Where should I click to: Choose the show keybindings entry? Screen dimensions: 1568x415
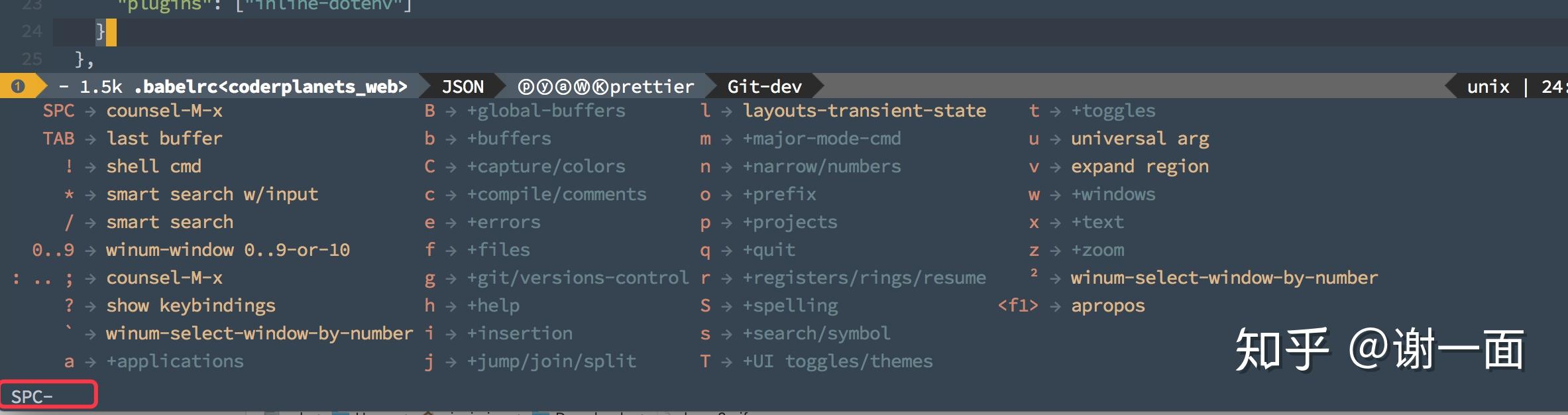191,306
